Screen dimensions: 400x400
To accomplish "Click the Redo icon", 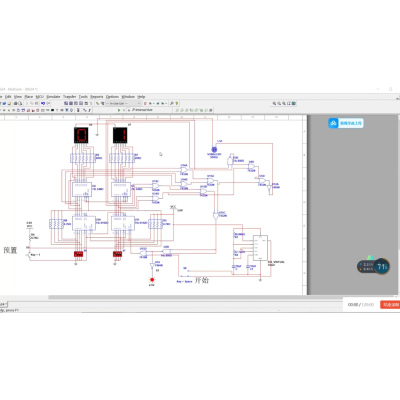I will 48,103.
